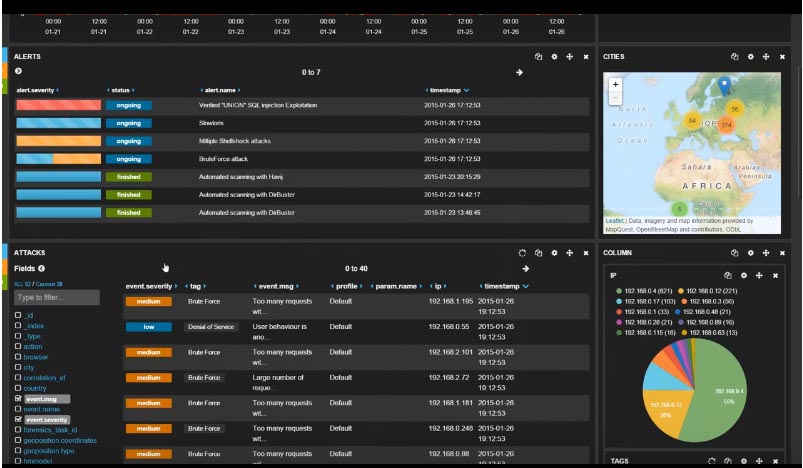This screenshot has height=468, width=803.
Task: Go to next page of Alerts table
Action: pyautogui.click(x=519, y=72)
